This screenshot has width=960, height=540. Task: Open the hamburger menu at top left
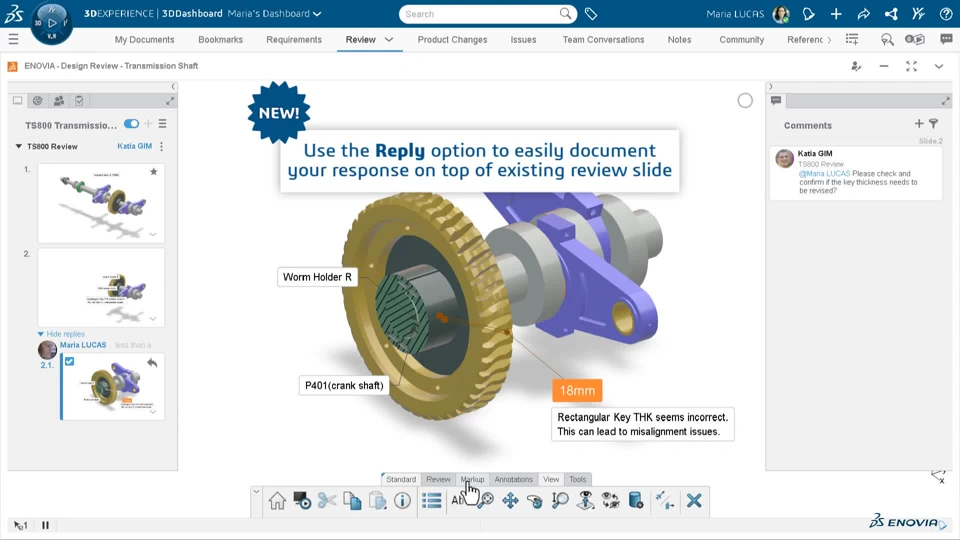click(13, 40)
